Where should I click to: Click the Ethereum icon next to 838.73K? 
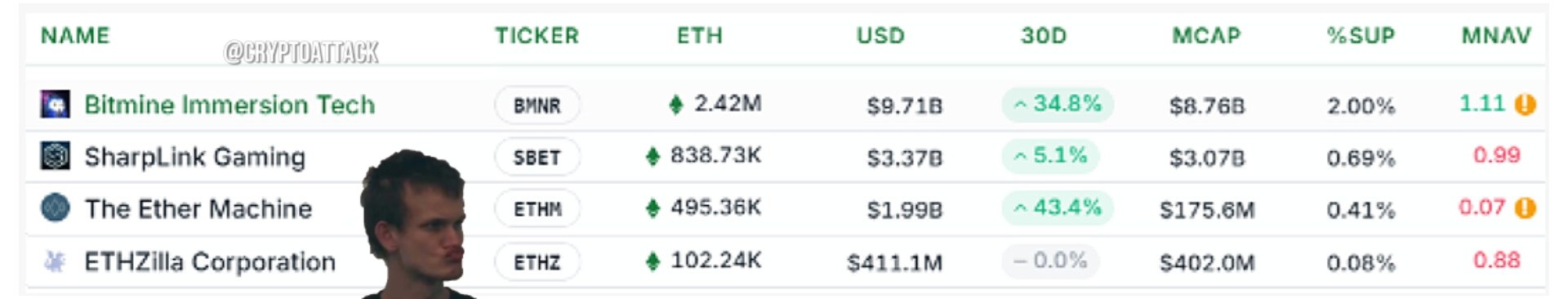click(x=653, y=156)
